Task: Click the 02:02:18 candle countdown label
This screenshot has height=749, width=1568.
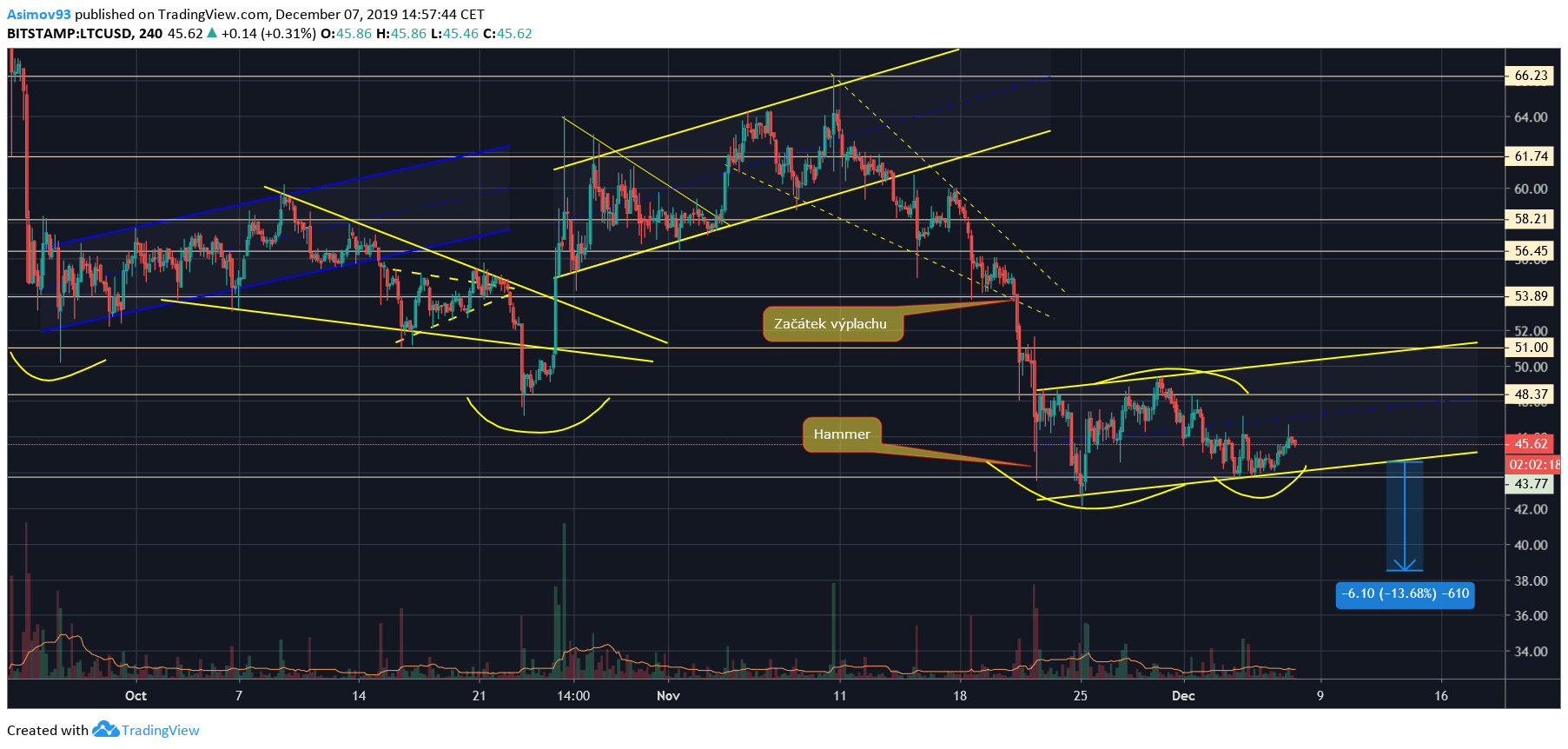Action: 1533,465
